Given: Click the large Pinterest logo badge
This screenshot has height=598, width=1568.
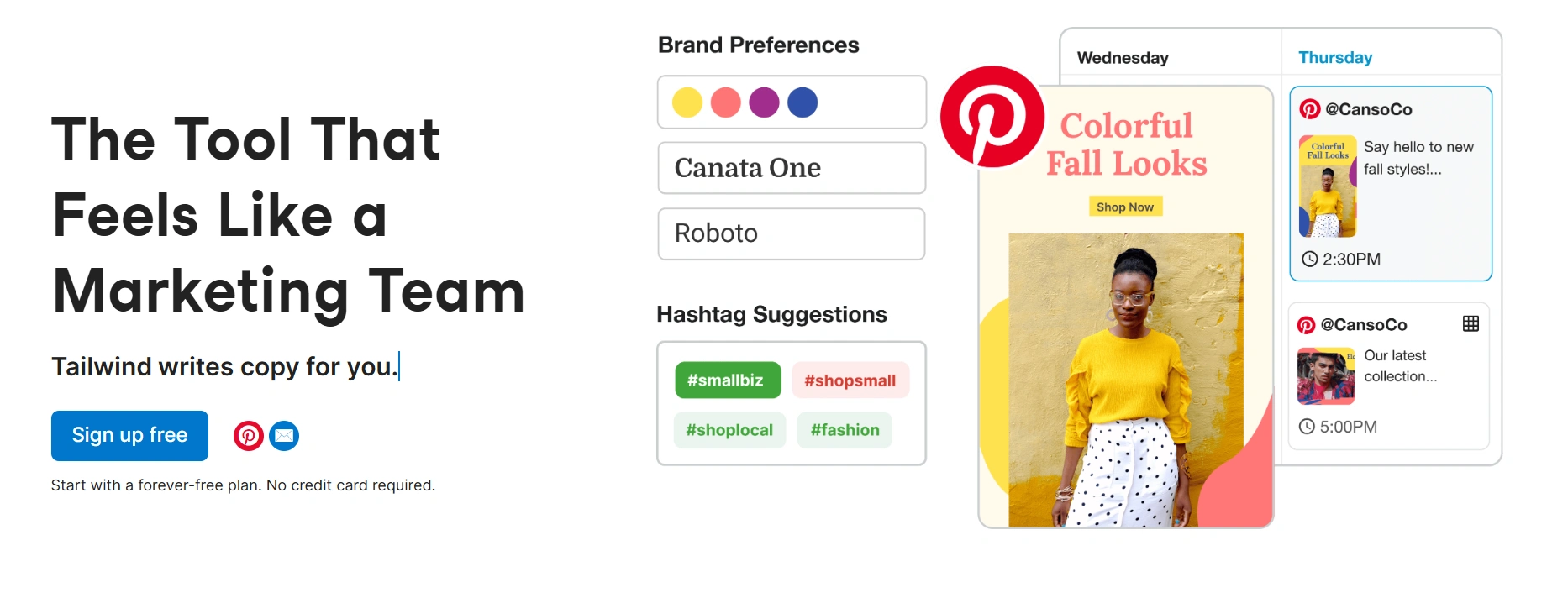Looking at the screenshot, I should (992, 117).
